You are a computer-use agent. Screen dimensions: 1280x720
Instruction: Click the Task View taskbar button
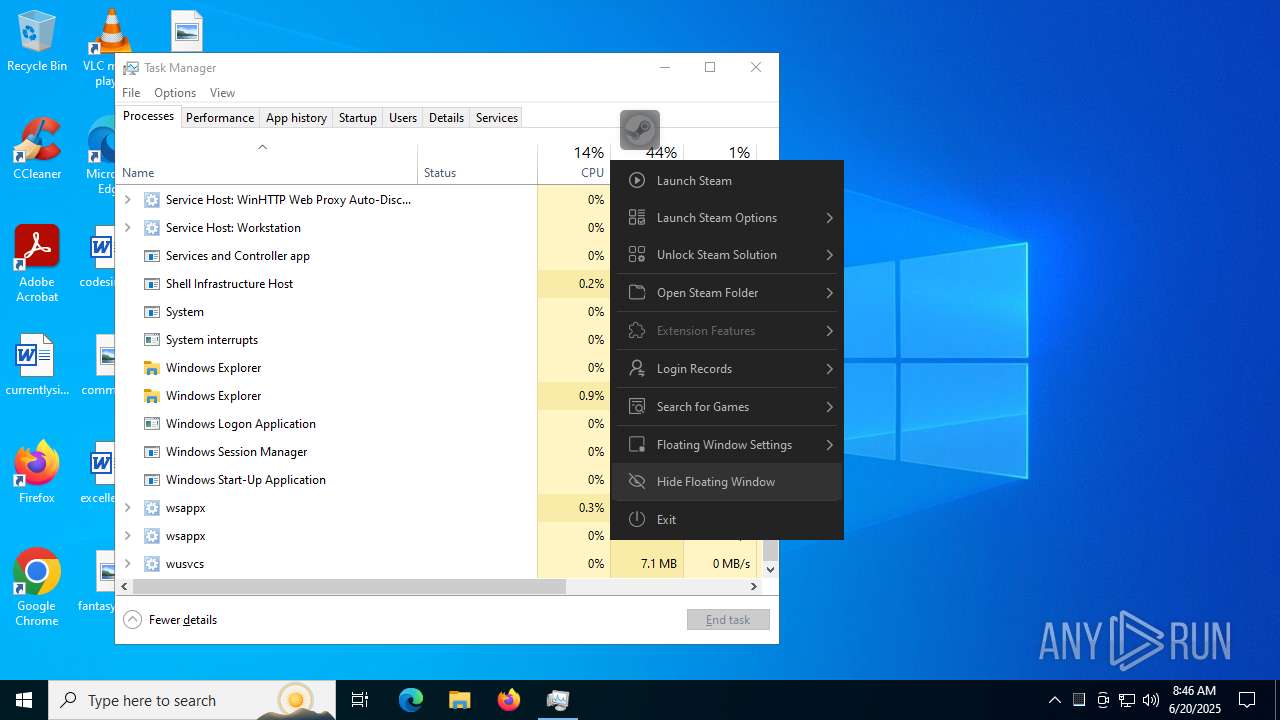360,700
